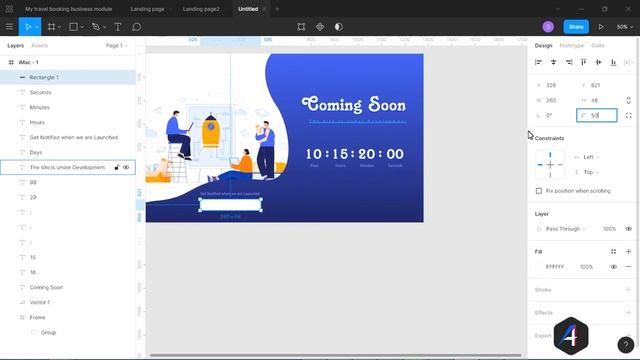Click the white fill color swatch
This screenshot has height=360, width=640.
tap(539, 267)
